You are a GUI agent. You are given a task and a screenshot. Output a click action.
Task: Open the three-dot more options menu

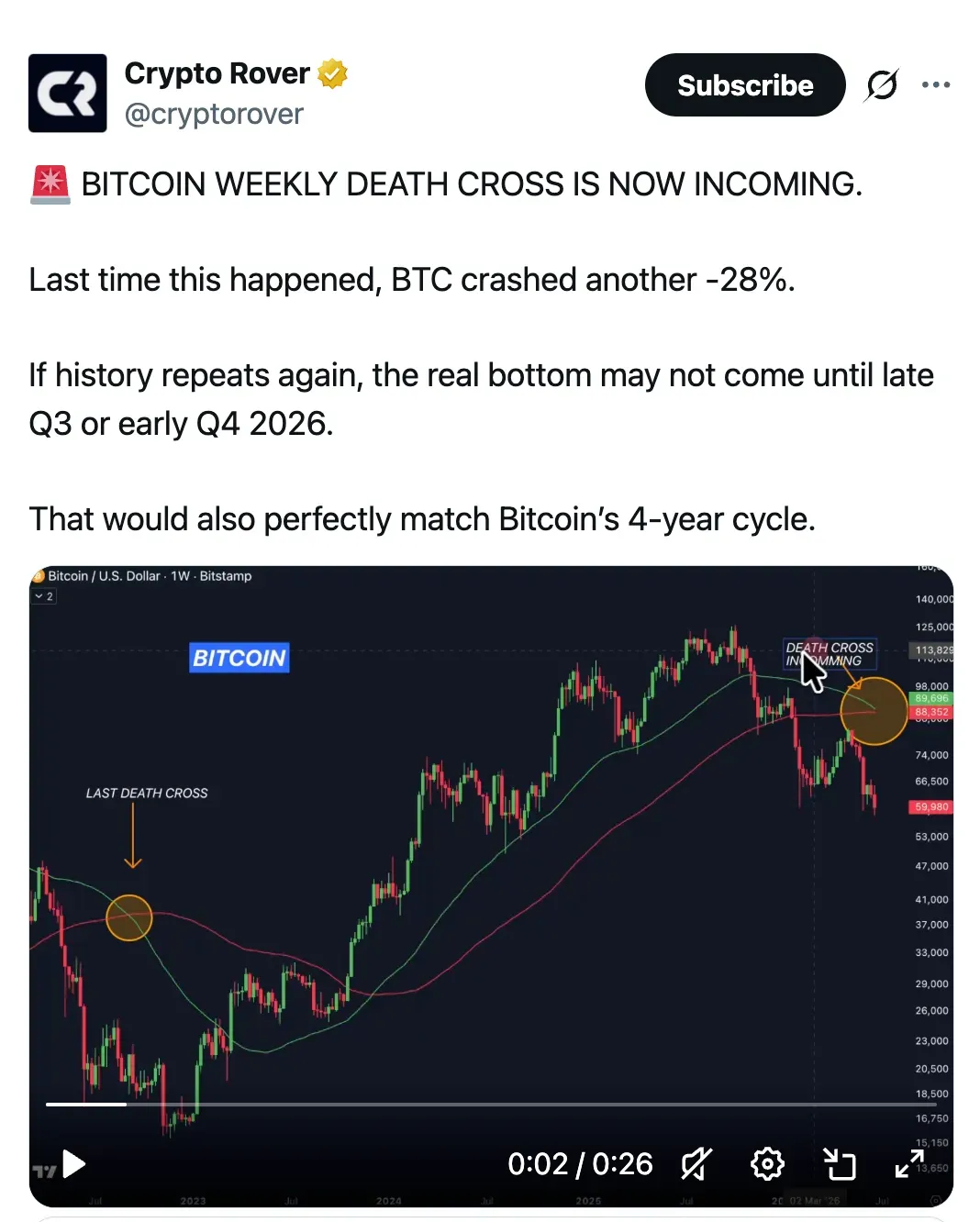[936, 85]
